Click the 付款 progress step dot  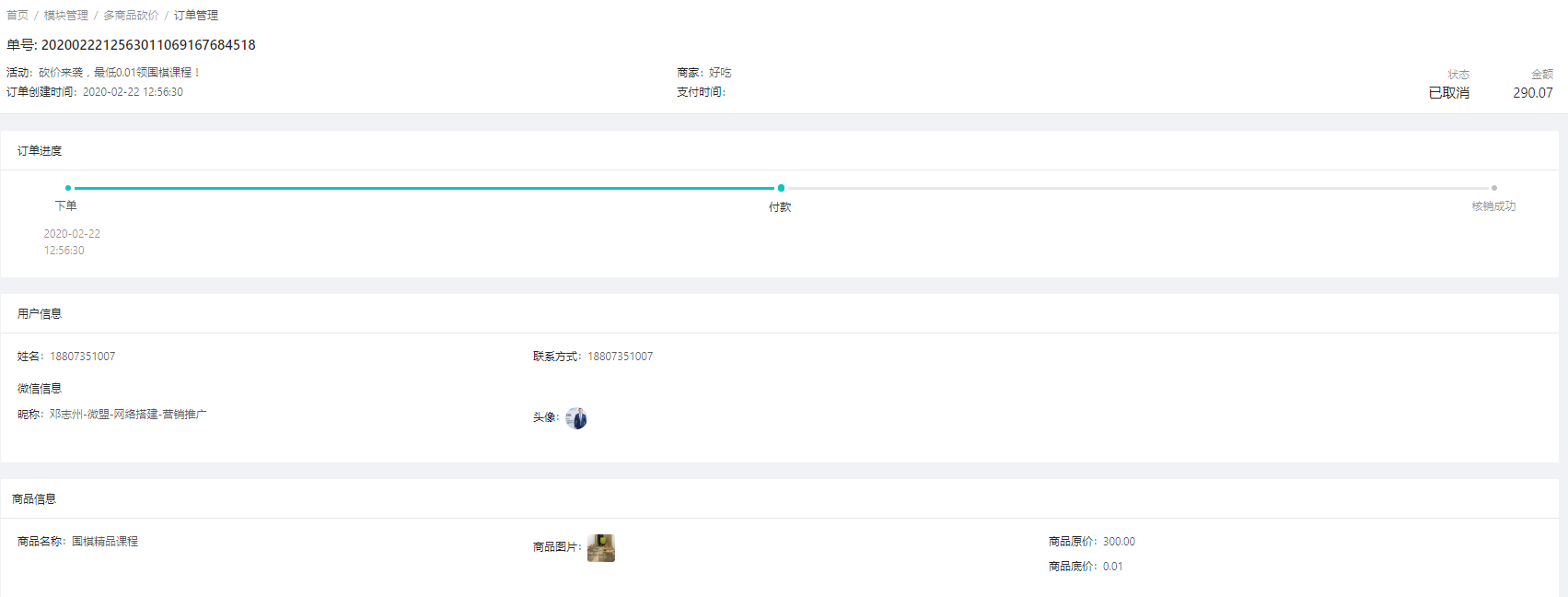pyautogui.click(x=781, y=188)
